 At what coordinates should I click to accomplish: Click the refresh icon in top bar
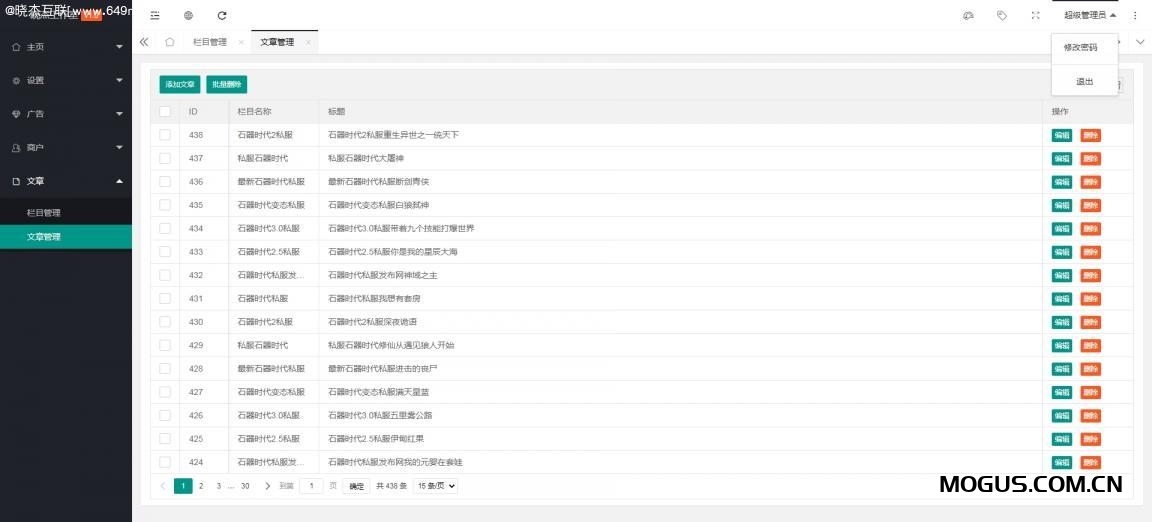tap(222, 15)
